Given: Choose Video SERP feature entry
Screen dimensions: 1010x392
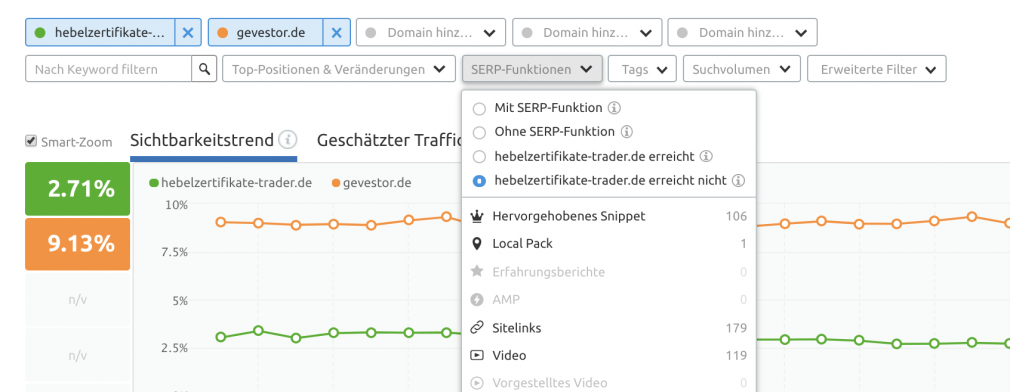Looking at the screenshot, I should coord(609,355).
